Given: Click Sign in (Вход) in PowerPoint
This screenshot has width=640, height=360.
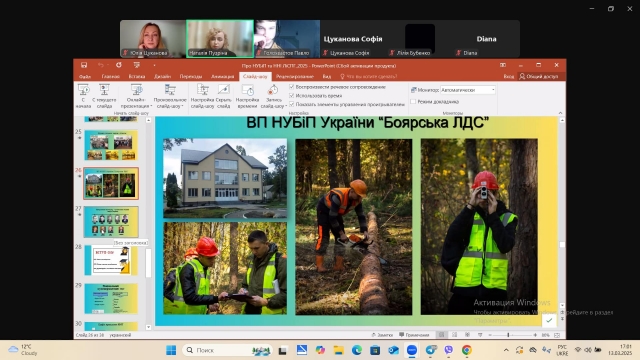Looking at the screenshot, I should tap(509, 76).
